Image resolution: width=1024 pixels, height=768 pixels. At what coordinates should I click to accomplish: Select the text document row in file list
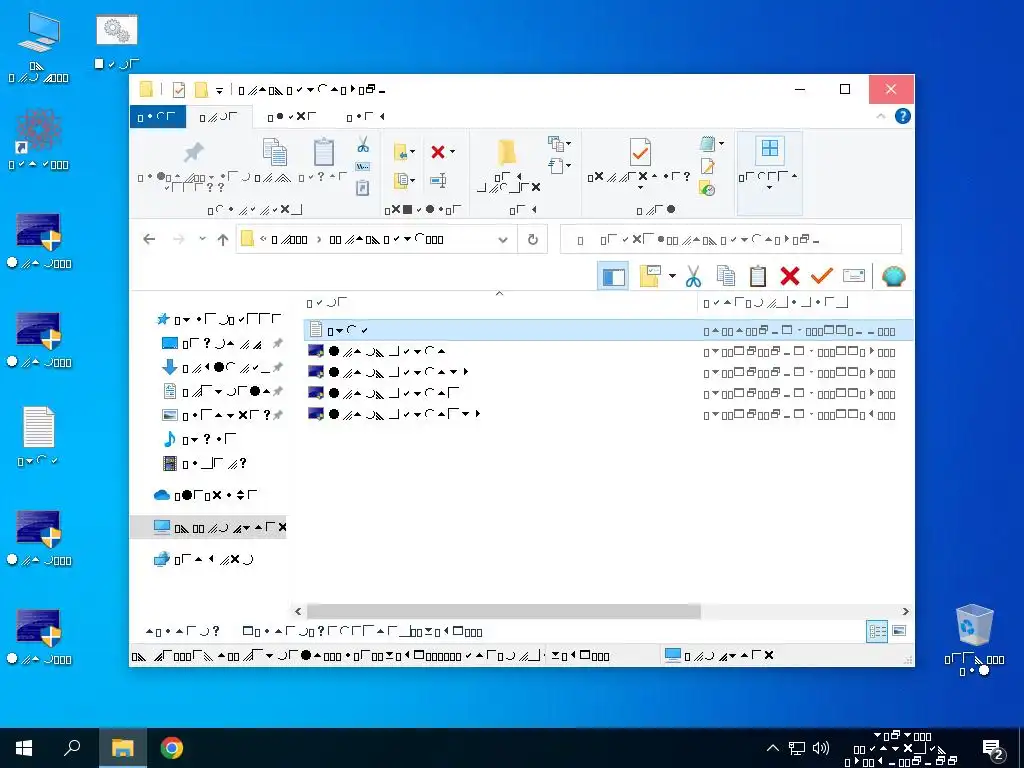point(609,330)
